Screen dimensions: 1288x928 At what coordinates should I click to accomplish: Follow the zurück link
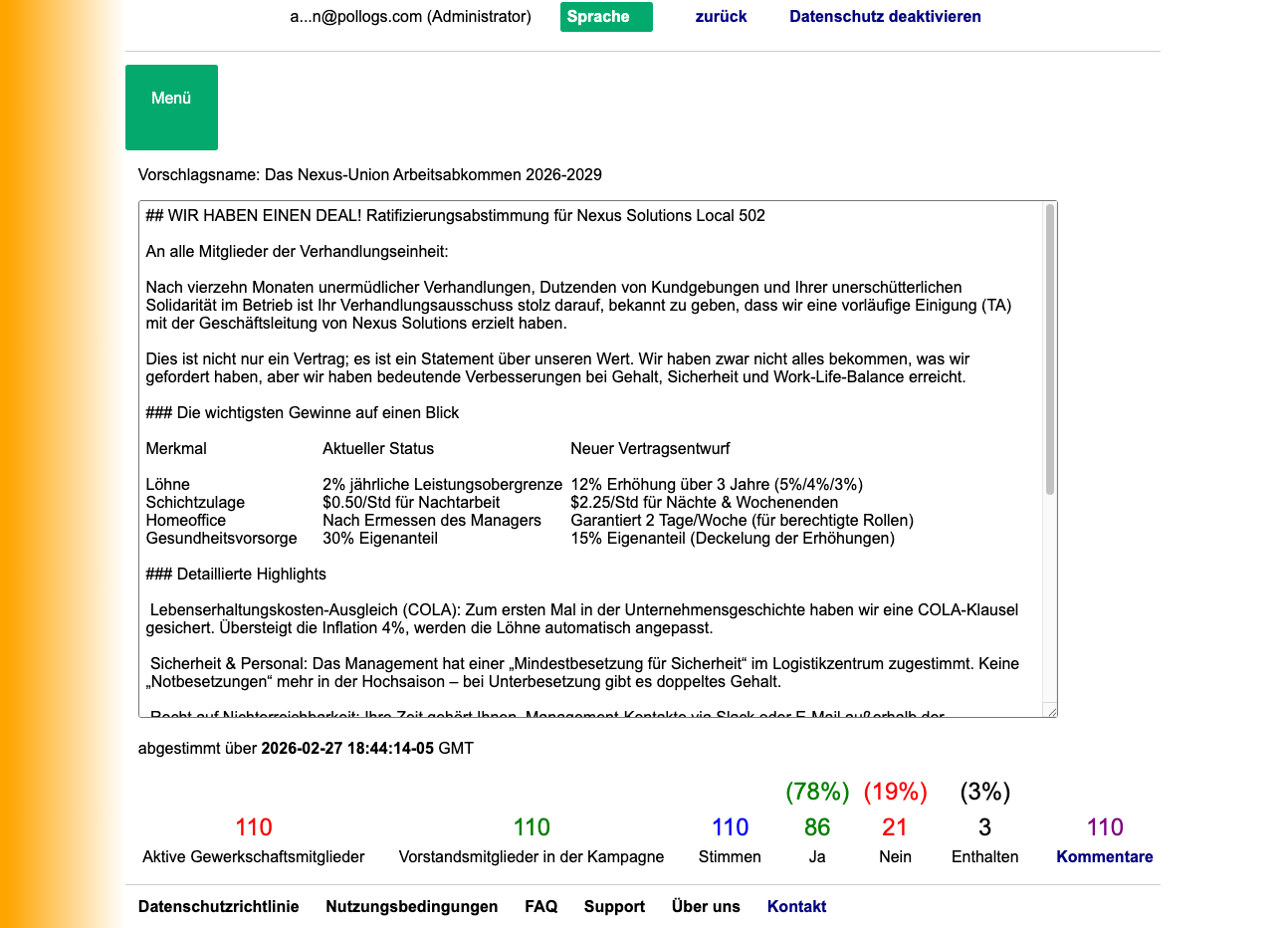(x=721, y=16)
